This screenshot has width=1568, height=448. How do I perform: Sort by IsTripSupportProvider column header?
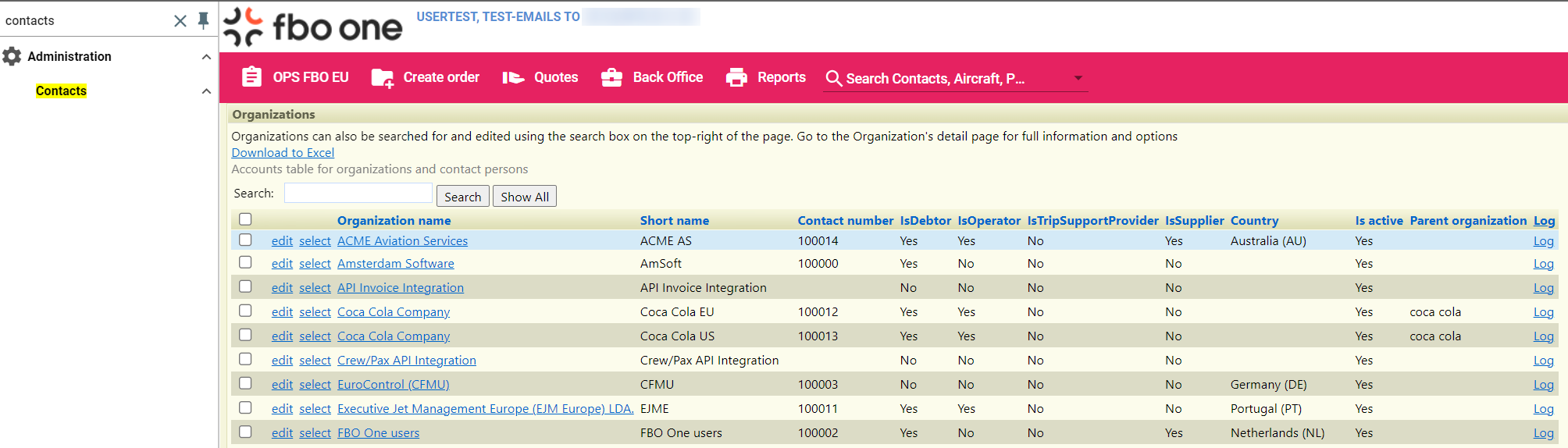[x=1092, y=221]
